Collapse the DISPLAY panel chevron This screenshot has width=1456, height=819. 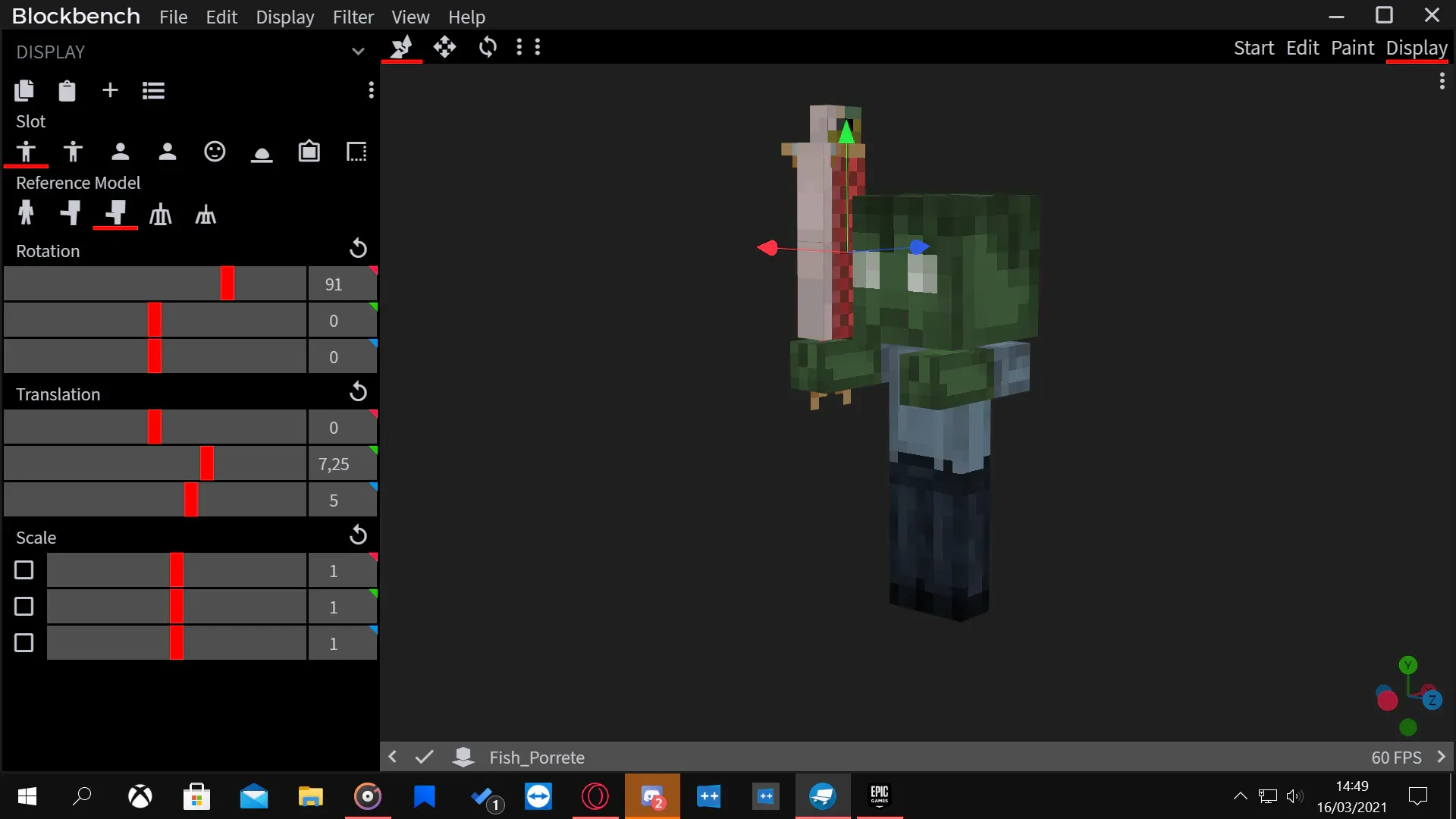click(358, 52)
